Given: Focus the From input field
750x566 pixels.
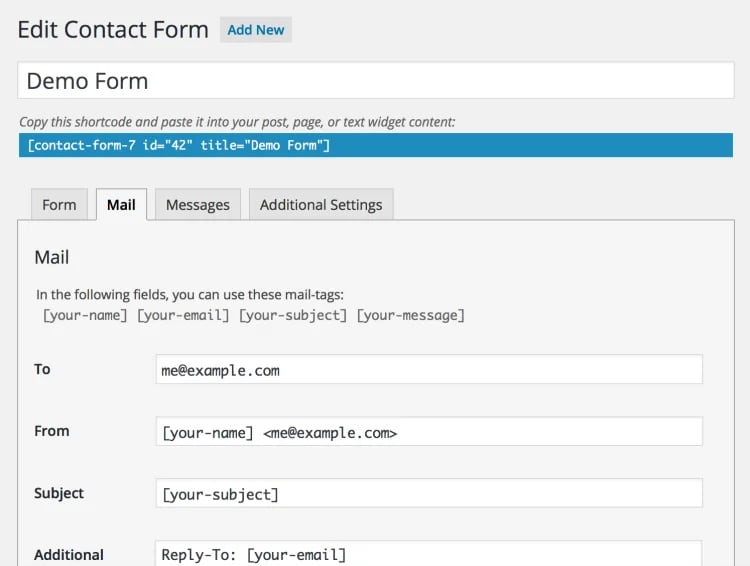Looking at the screenshot, I should pos(429,432).
